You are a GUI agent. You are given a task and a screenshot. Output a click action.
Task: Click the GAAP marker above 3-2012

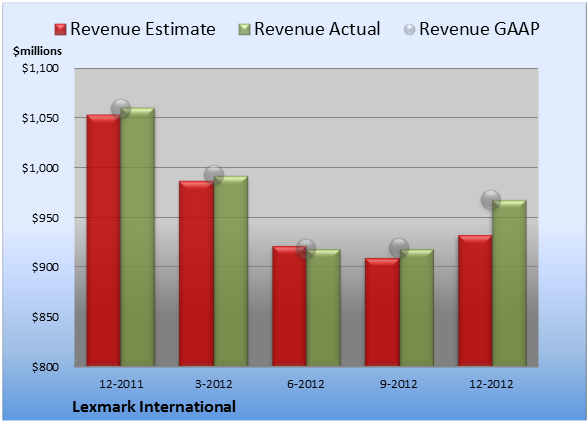point(214,174)
